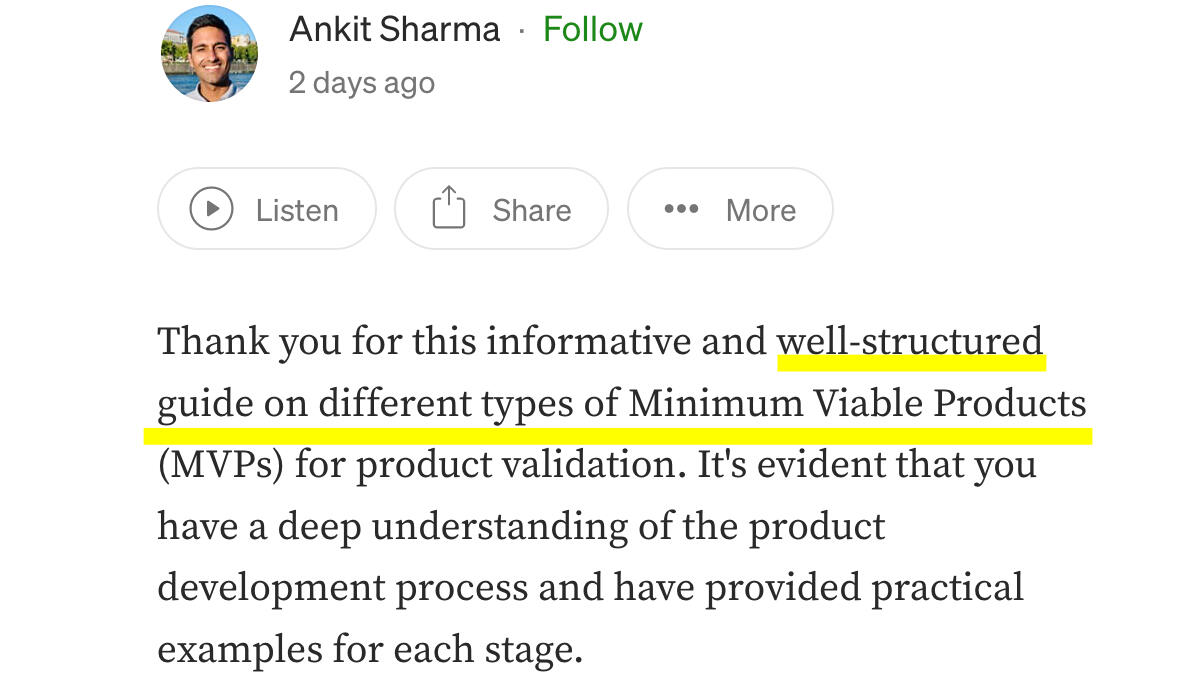Viewport: 1196px width, 673px height.
Task: Click the three-dot ellipsis icon
Action: [681, 209]
